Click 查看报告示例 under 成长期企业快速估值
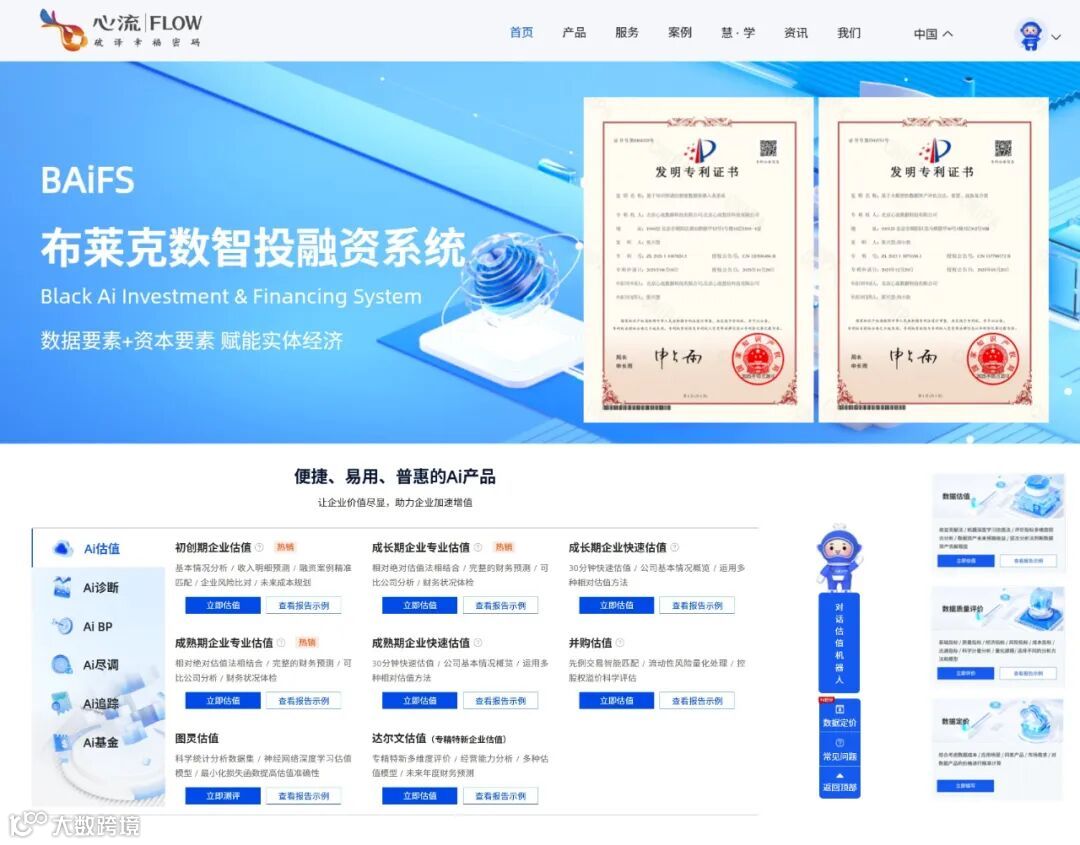The height and width of the screenshot is (845, 1080). click(x=697, y=605)
